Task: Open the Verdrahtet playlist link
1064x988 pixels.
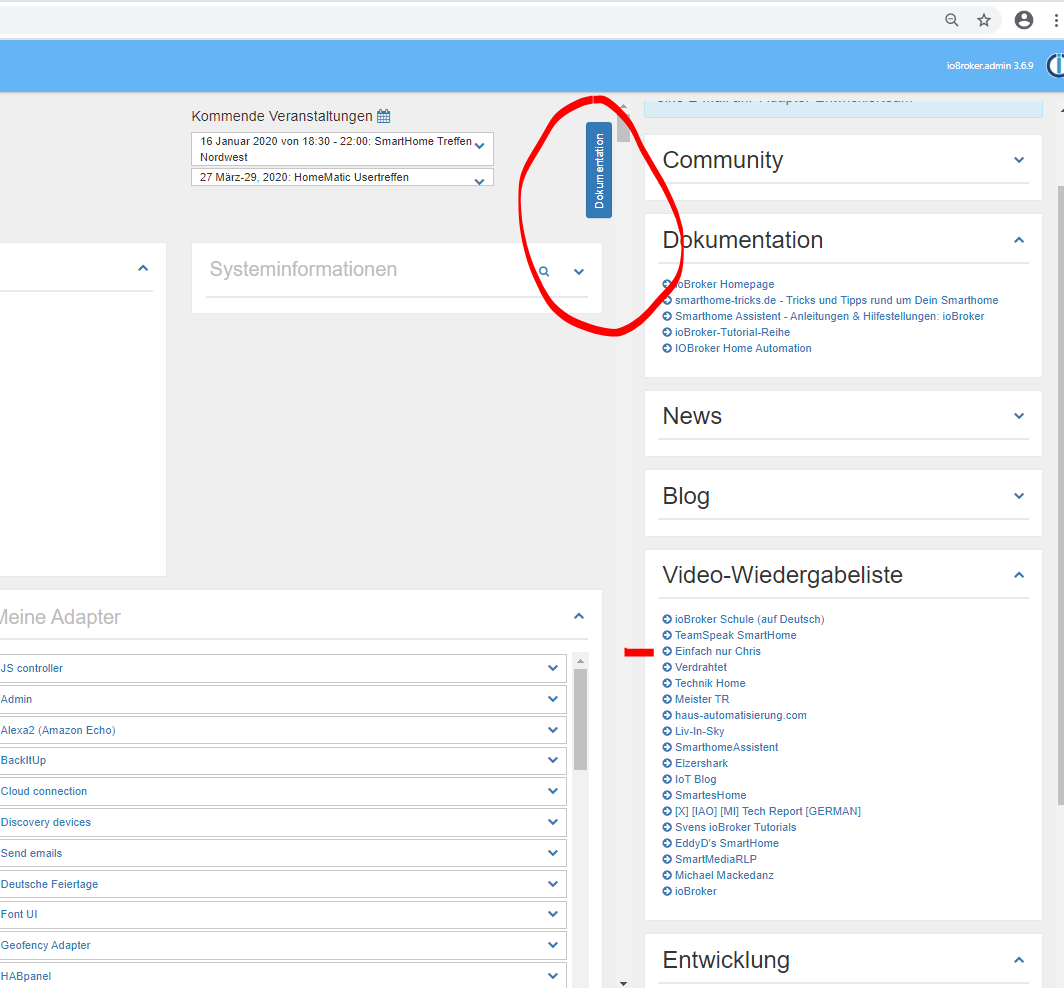Action: (x=700, y=668)
